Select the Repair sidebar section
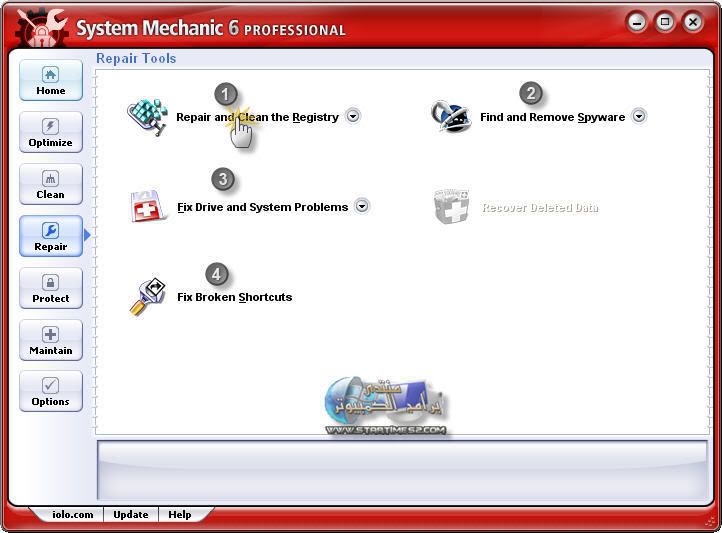722x533 pixels. [x=51, y=236]
